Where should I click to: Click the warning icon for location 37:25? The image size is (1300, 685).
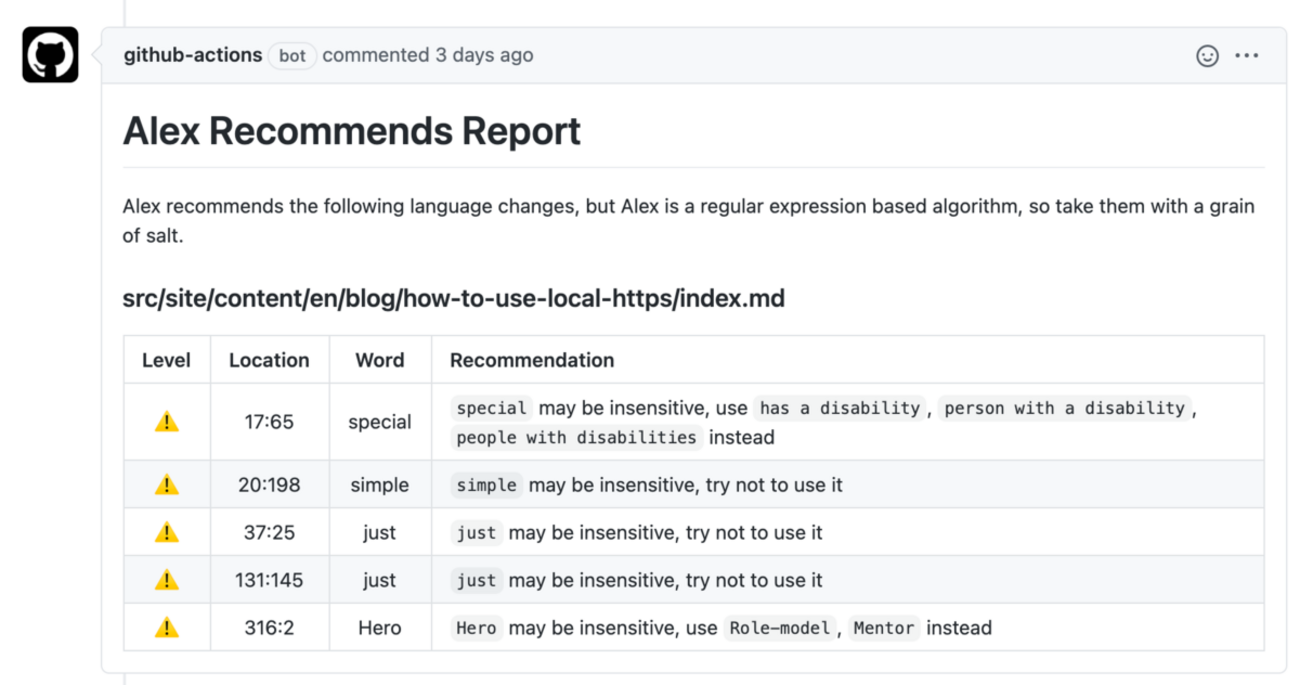(167, 533)
